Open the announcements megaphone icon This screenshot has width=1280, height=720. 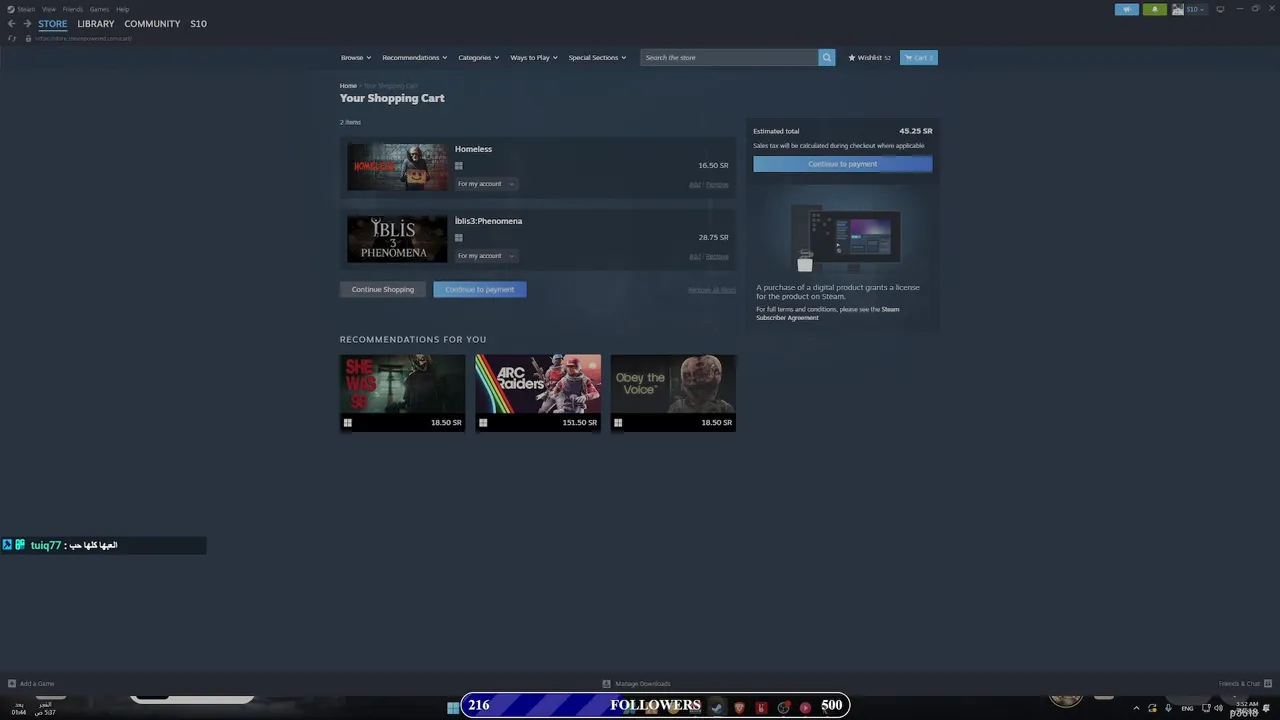pyautogui.click(x=1126, y=9)
